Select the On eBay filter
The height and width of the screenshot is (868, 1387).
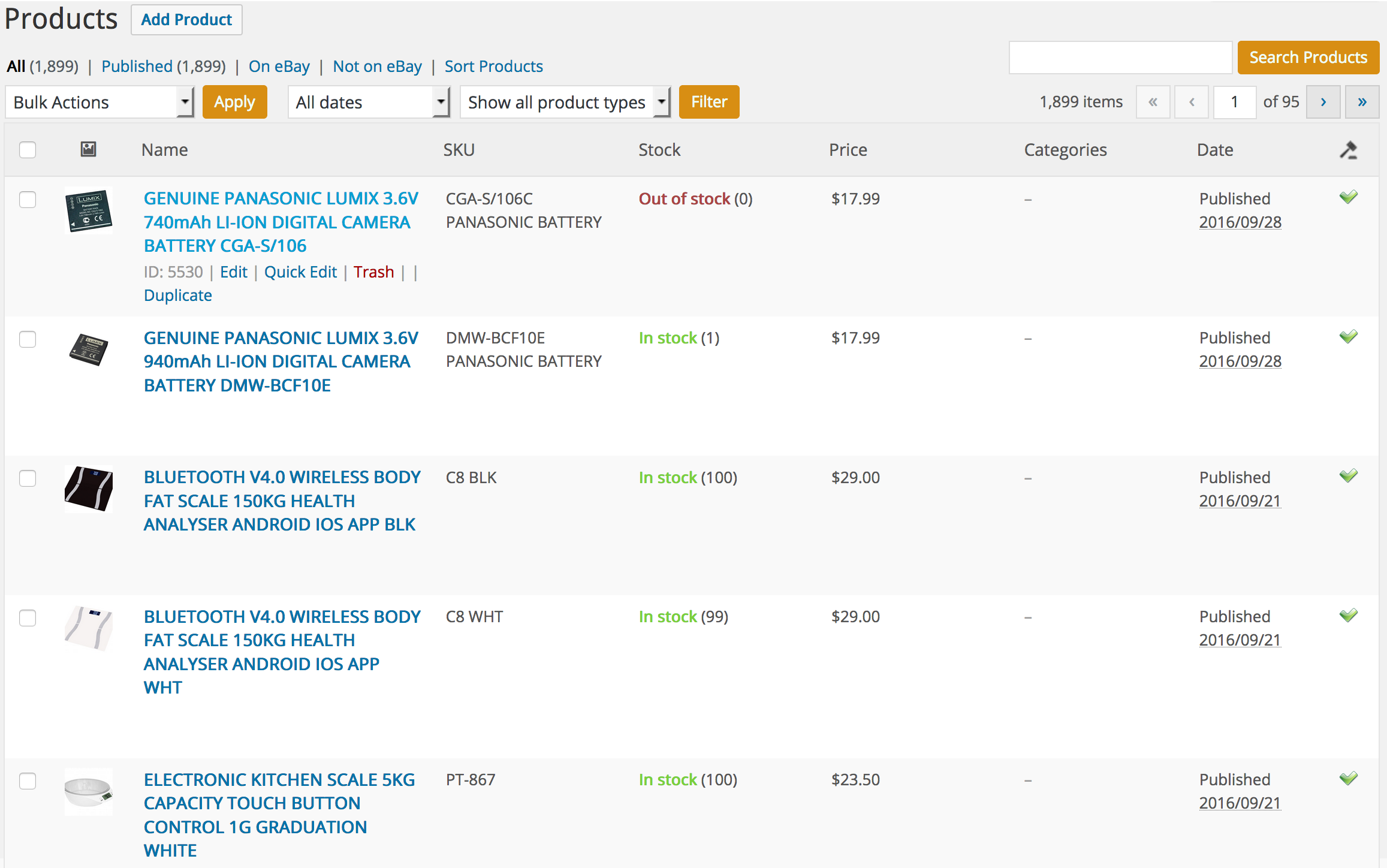(x=279, y=66)
